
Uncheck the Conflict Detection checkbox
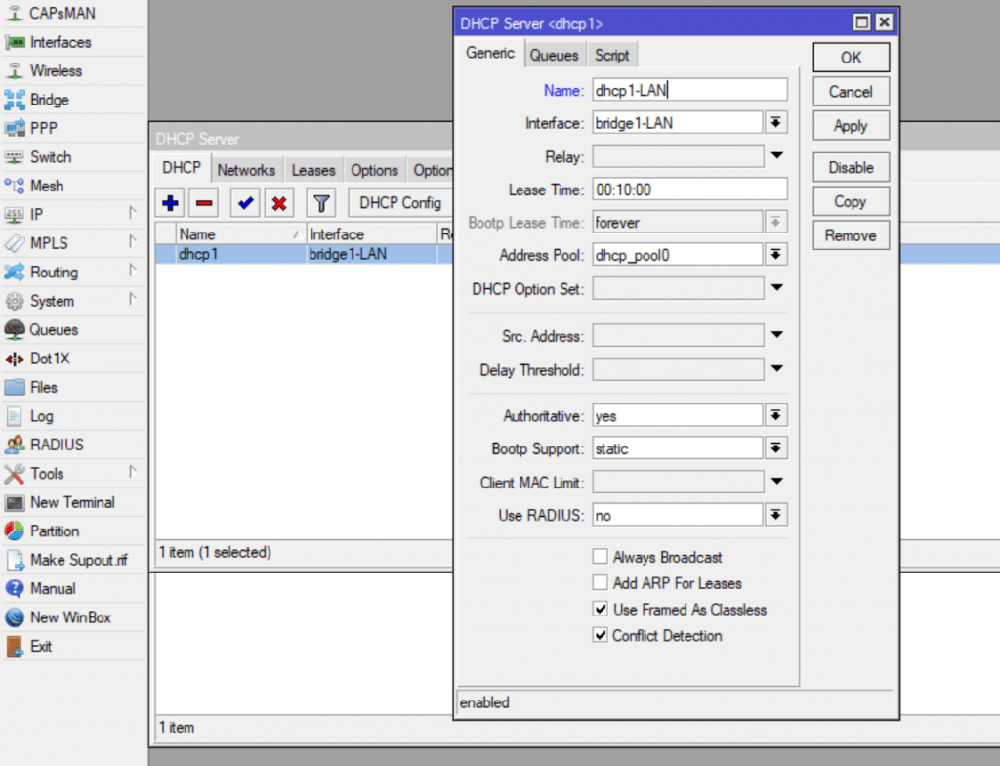click(599, 635)
